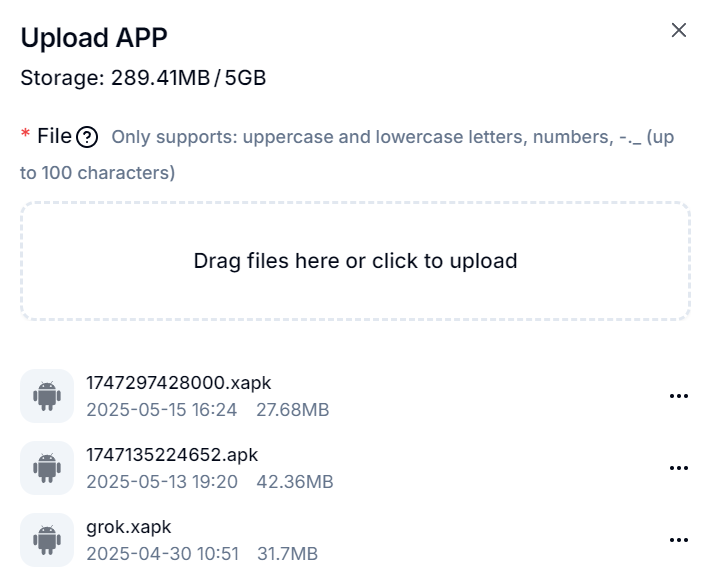This screenshot has height=578, width=715.
Task: Click the Storage 289.41MB / 5GB text
Action: 143,77
